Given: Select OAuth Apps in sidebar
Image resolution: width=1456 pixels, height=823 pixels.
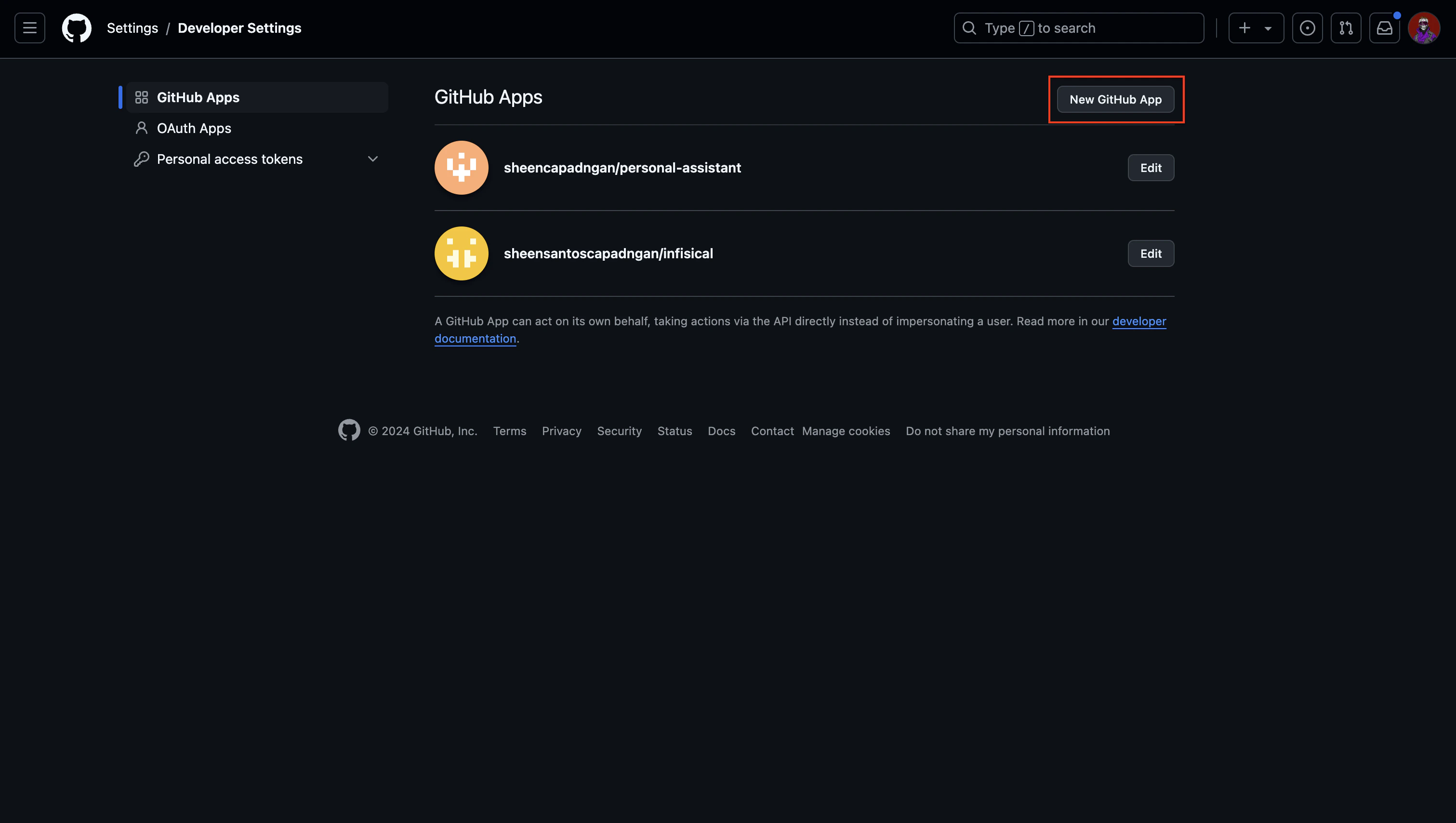Looking at the screenshot, I should coord(257,128).
